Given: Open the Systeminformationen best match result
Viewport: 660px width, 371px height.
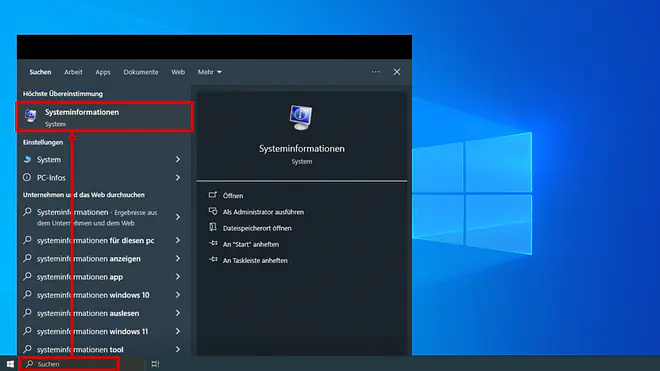Looking at the screenshot, I should pyautogui.click(x=105, y=117).
